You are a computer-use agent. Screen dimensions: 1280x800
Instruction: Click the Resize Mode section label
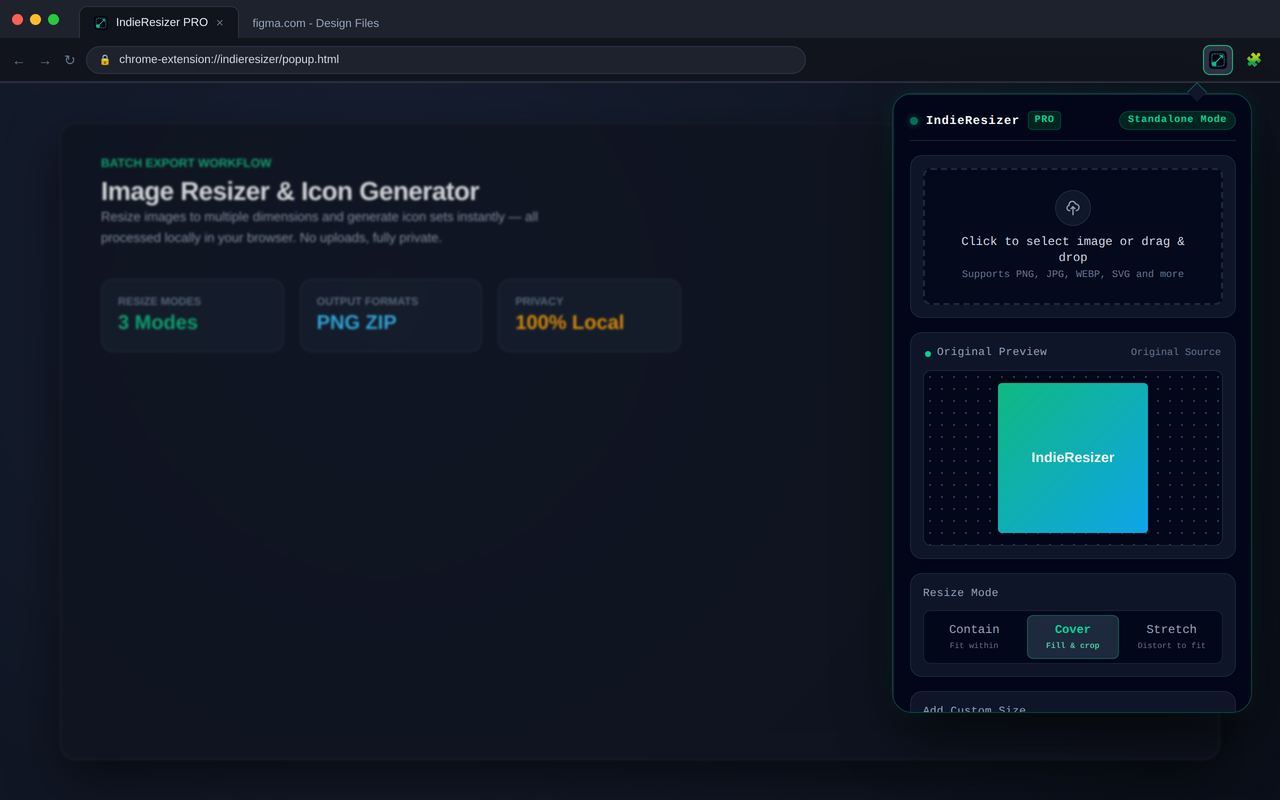click(961, 593)
